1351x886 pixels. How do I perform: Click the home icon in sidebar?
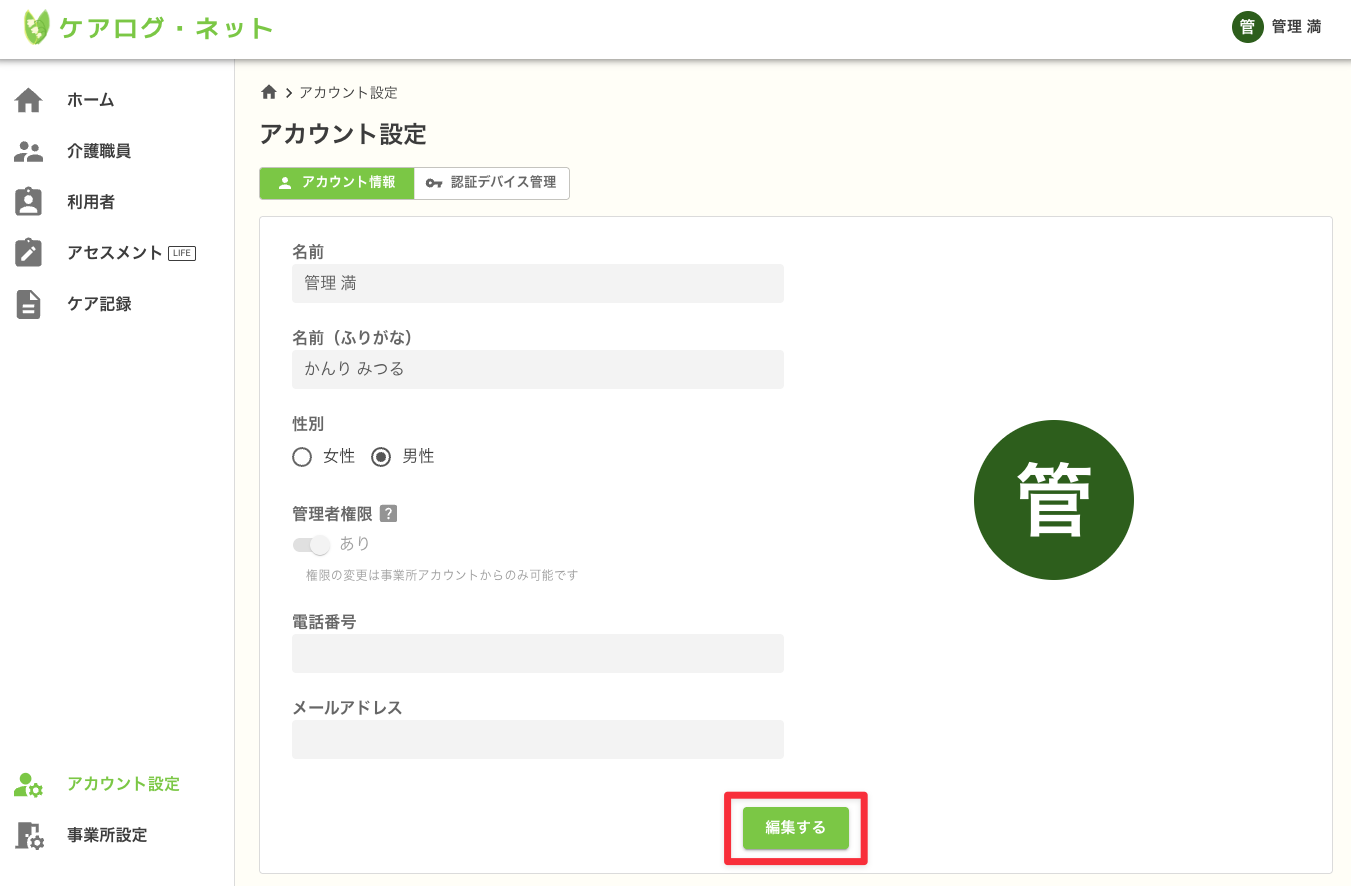(x=29, y=100)
